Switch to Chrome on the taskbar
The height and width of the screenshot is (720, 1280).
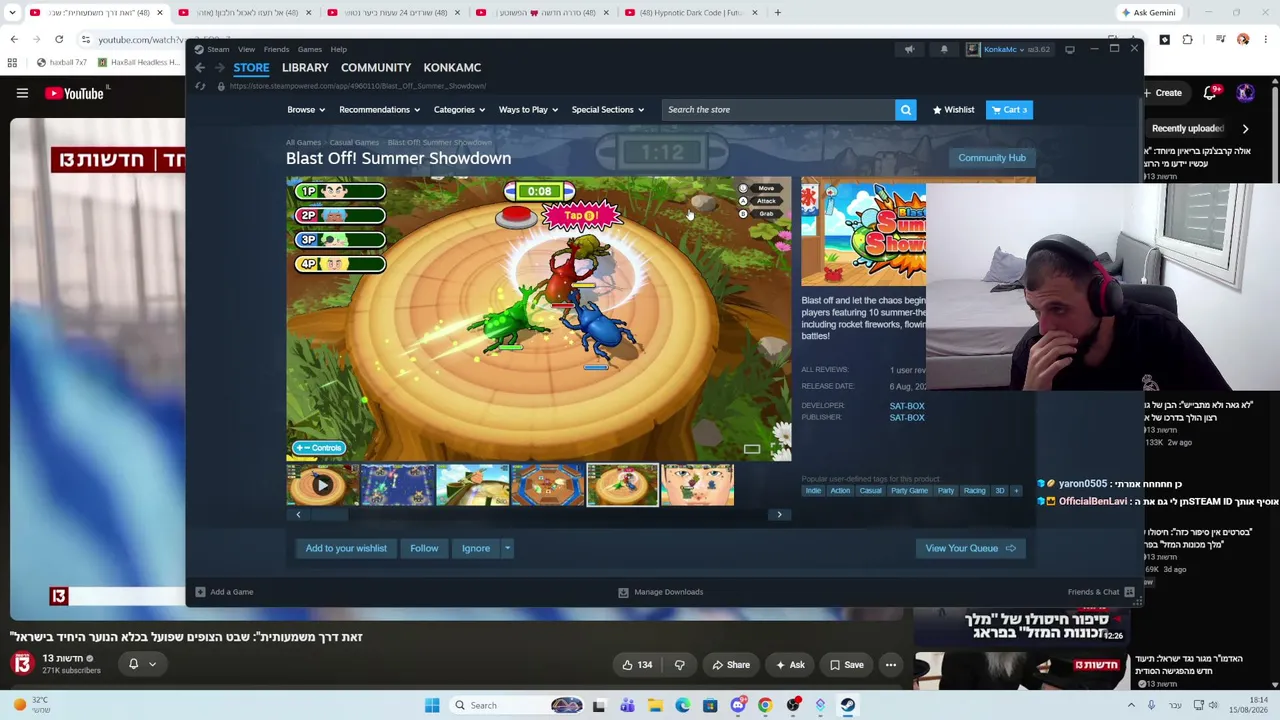click(765, 706)
